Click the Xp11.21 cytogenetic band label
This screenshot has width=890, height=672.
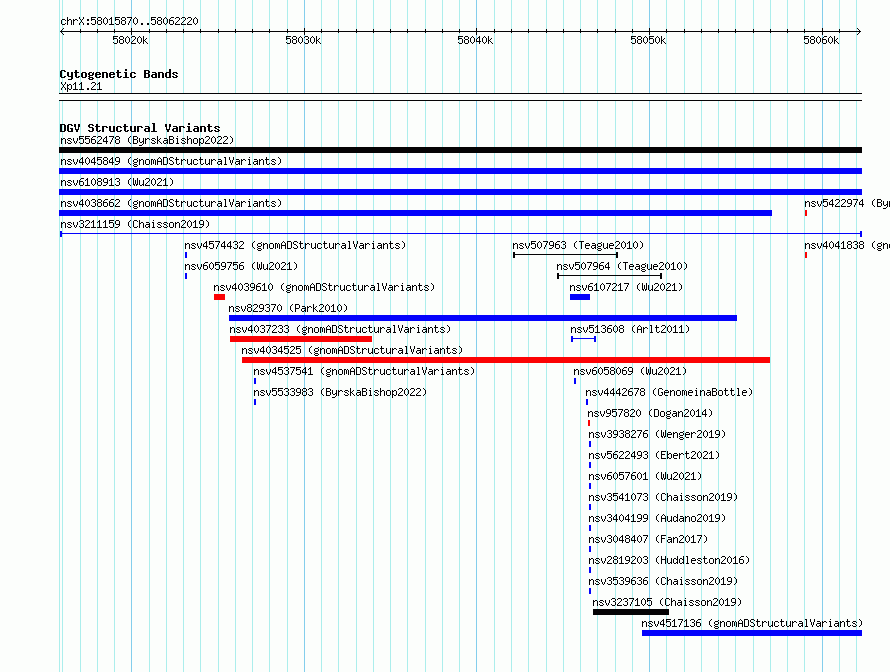pyautogui.click(x=81, y=86)
